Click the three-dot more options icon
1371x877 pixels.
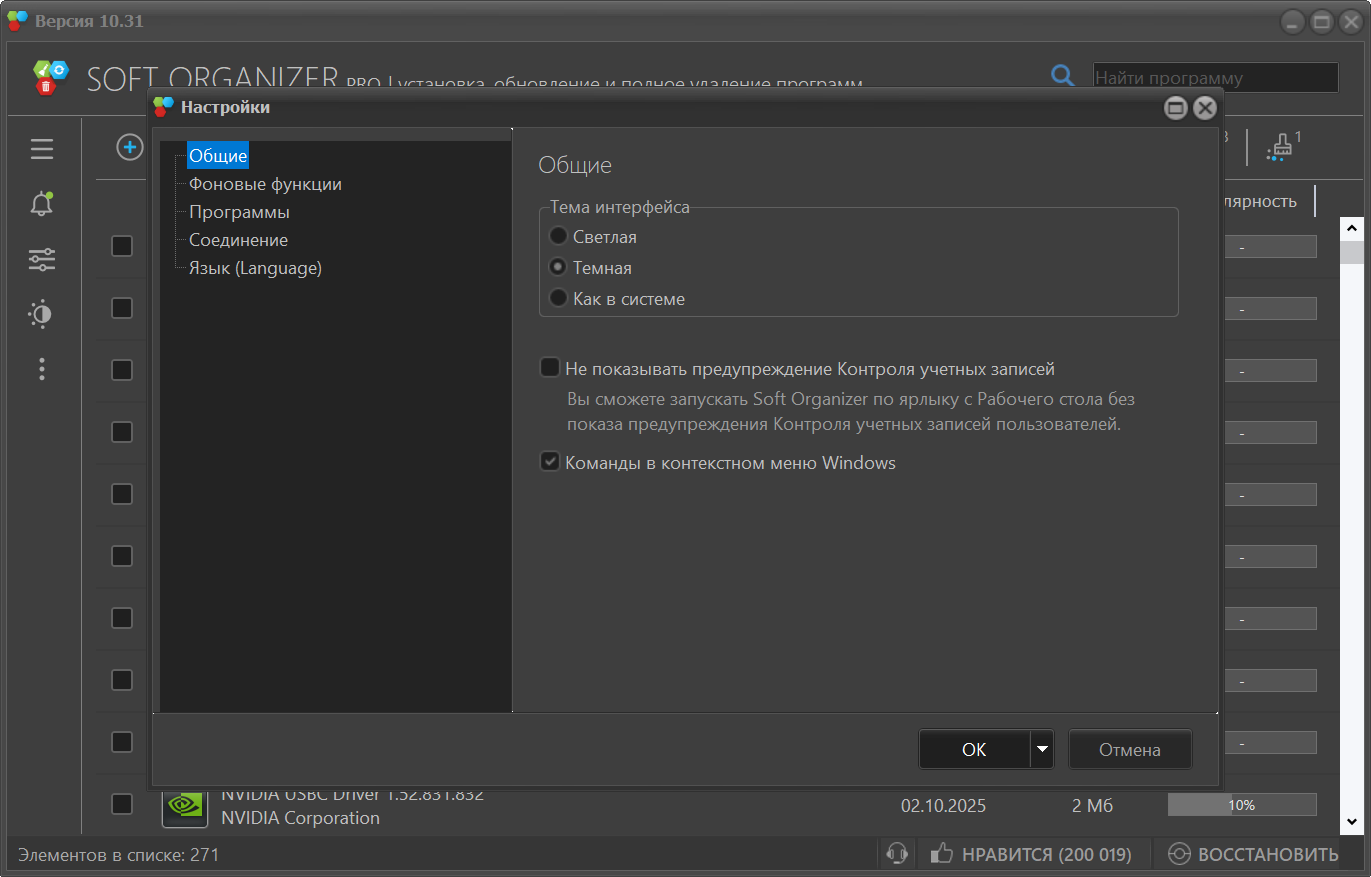pyautogui.click(x=41, y=370)
